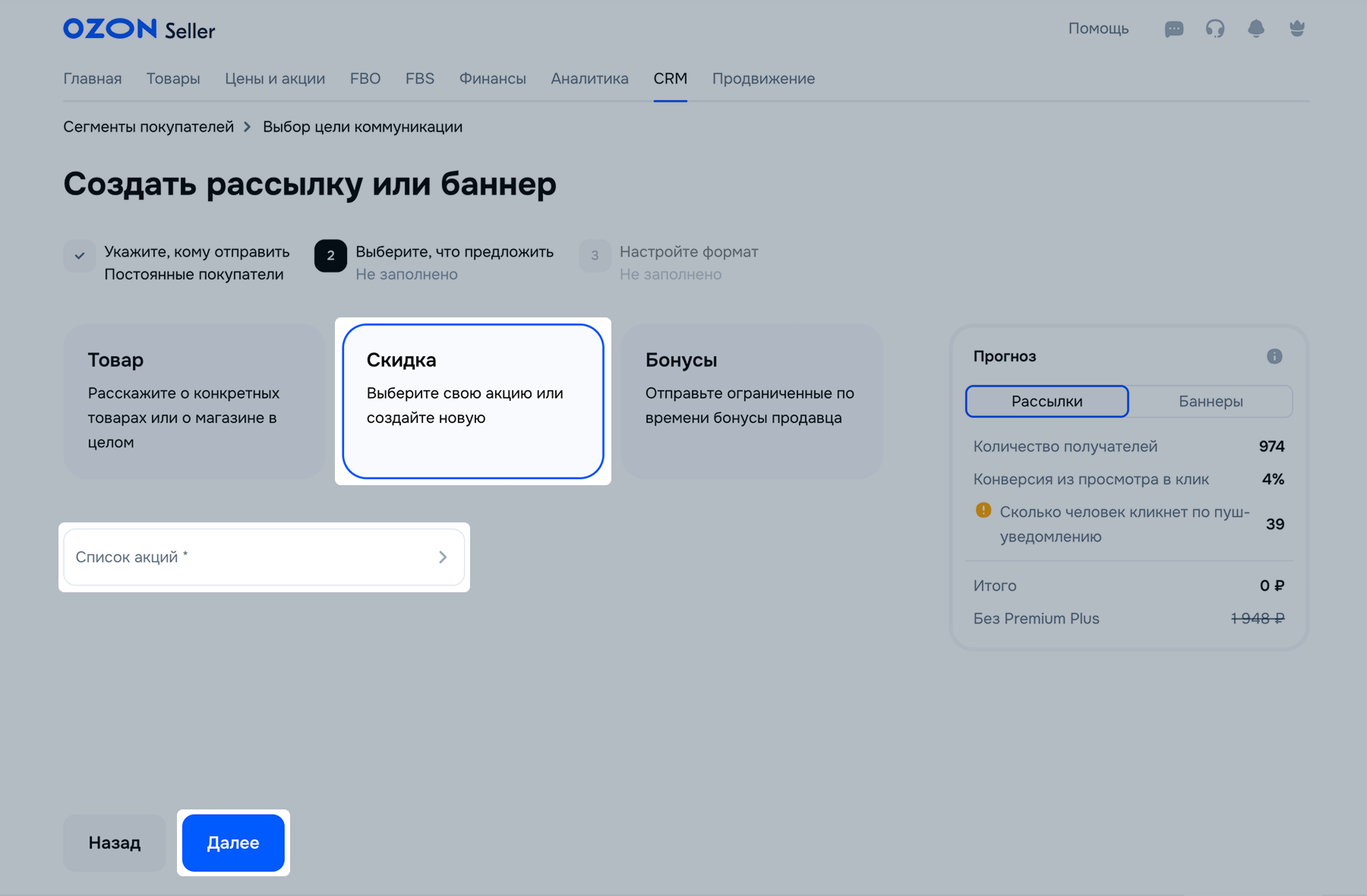Screen dimensions: 1367x896
Task: Open the Цены и акции menu
Action: (275, 79)
